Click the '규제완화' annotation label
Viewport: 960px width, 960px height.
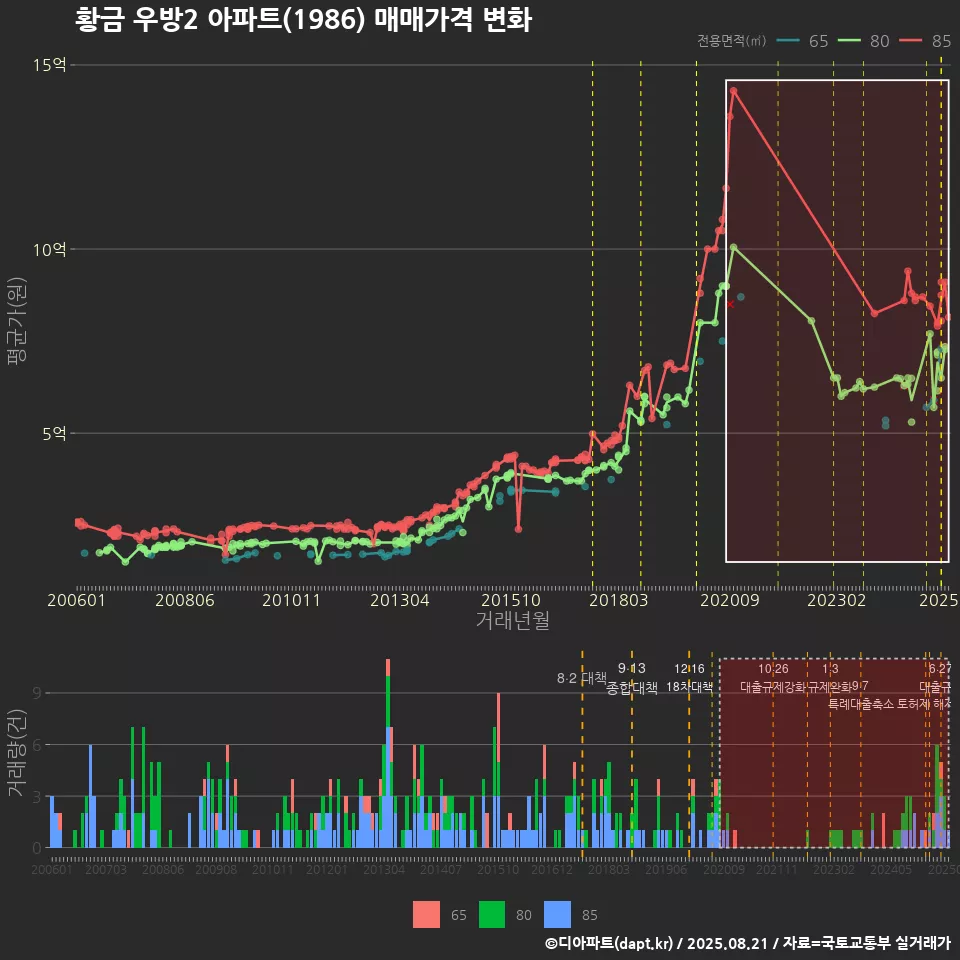point(829,687)
